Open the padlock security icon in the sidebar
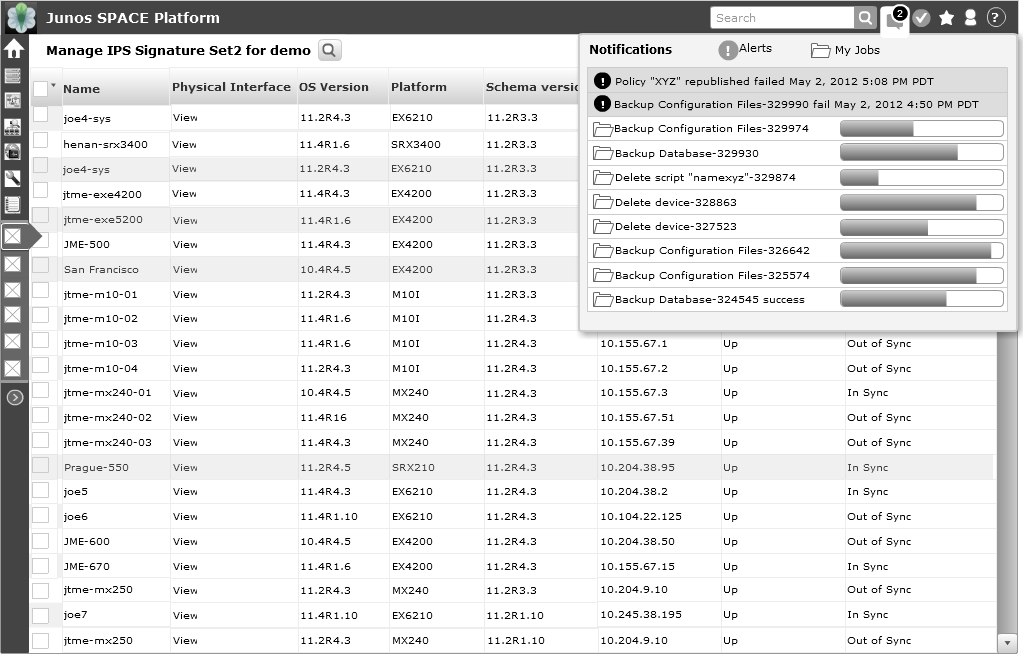Viewport: 1023px width, 654px height. pyautogui.click(x=12, y=151)
